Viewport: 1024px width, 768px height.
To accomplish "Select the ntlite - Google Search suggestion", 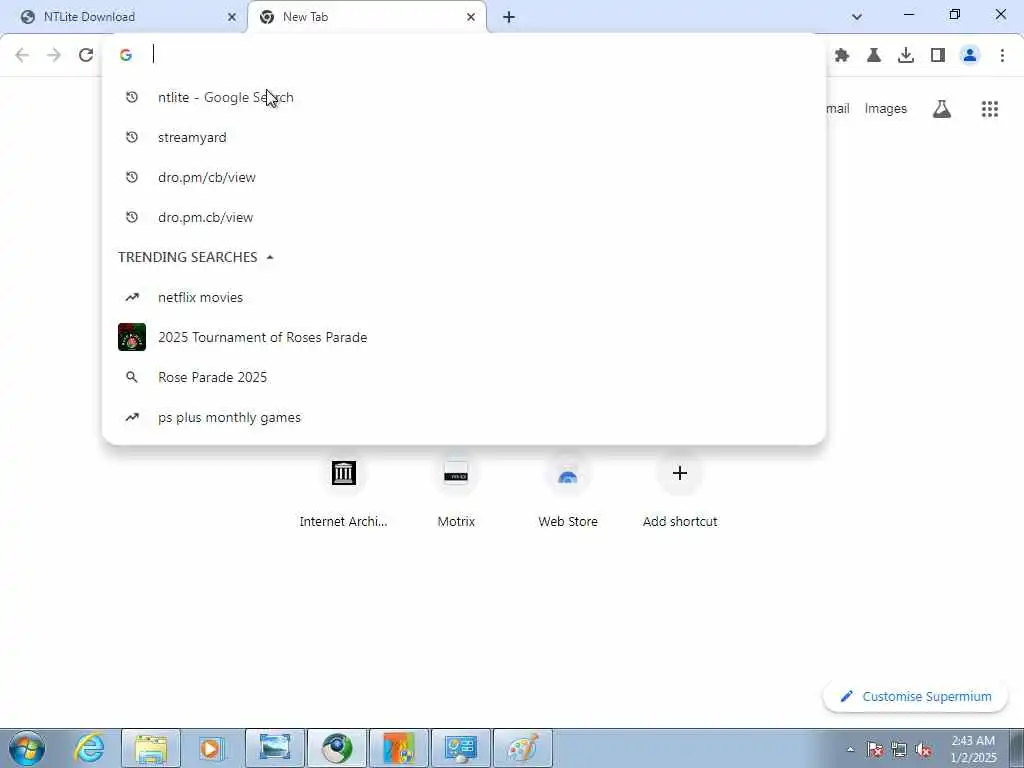I will click(x=464, y=97).
